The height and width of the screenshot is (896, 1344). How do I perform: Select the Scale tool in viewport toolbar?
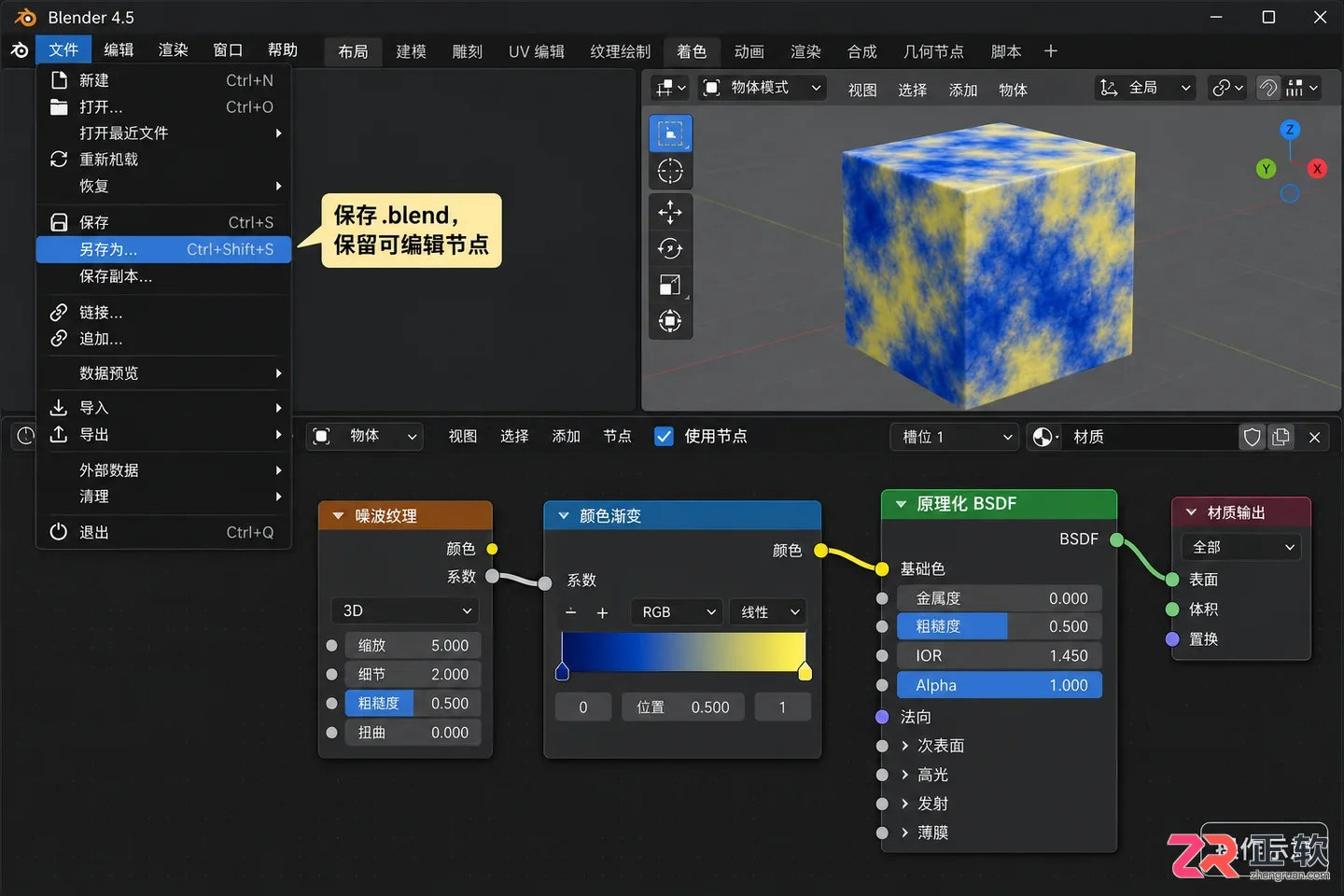pos(670,285)
